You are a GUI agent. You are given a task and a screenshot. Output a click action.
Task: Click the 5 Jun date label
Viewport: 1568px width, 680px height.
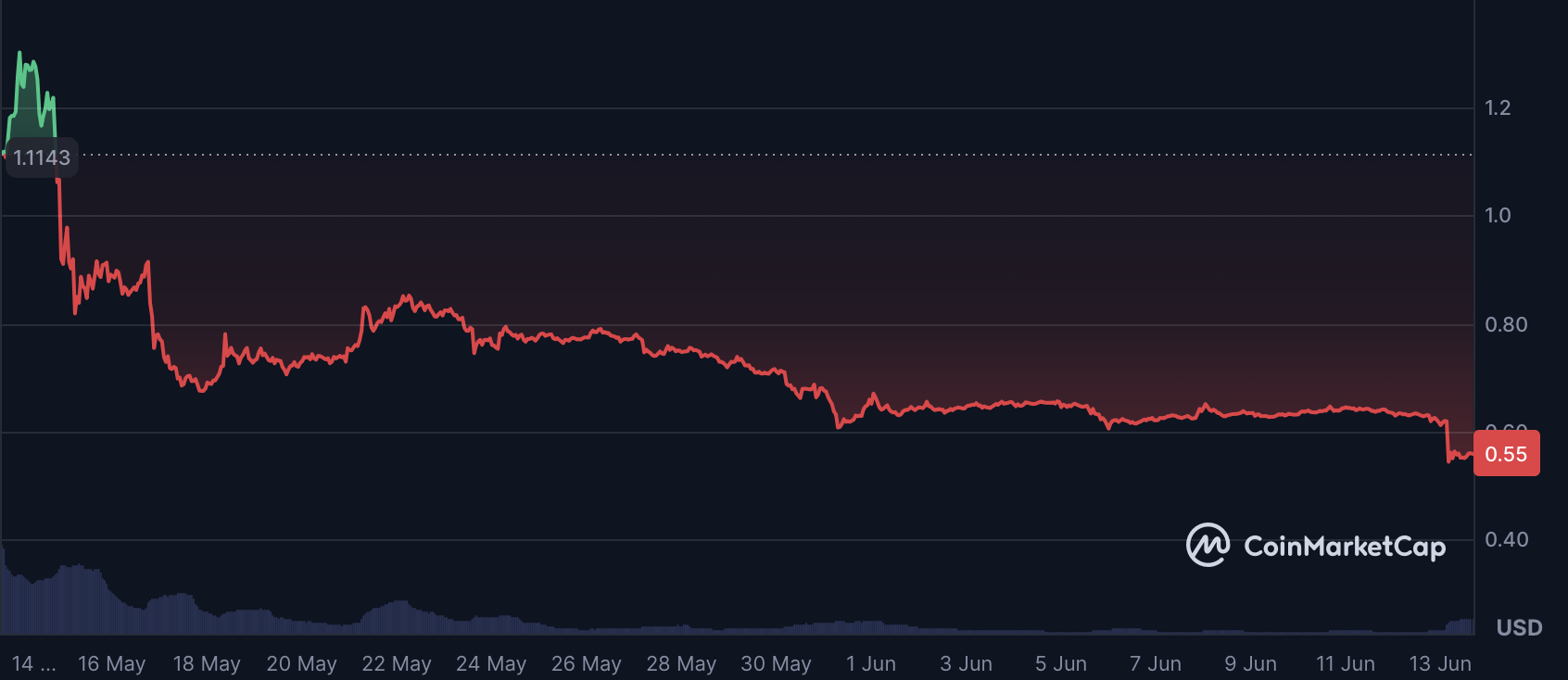[1061, 664]
